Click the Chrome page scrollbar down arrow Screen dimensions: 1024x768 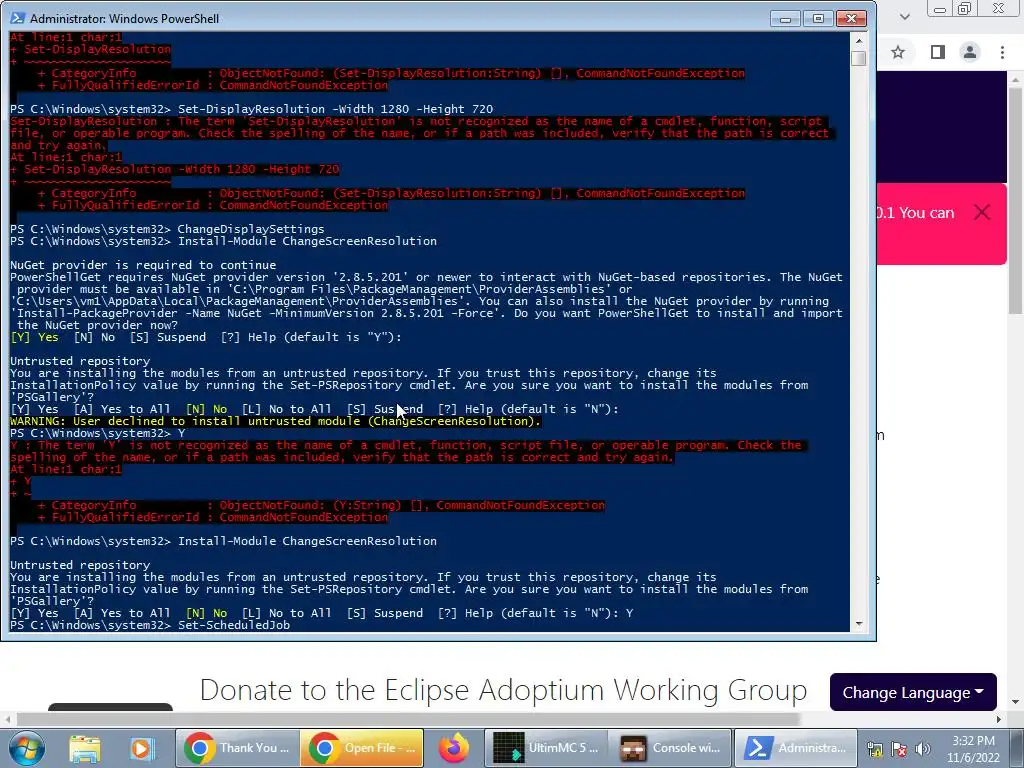pos(1016,702)
